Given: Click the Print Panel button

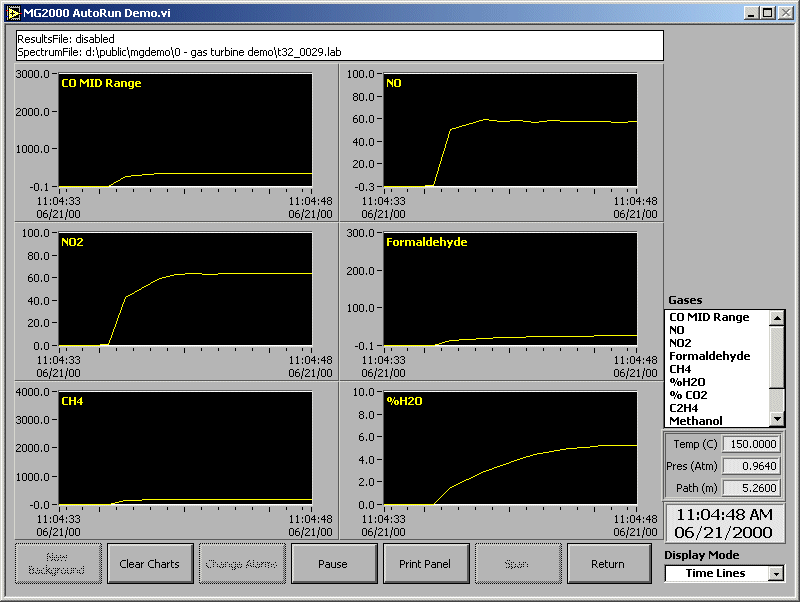Looking at the screenshot, I should 426,564.
